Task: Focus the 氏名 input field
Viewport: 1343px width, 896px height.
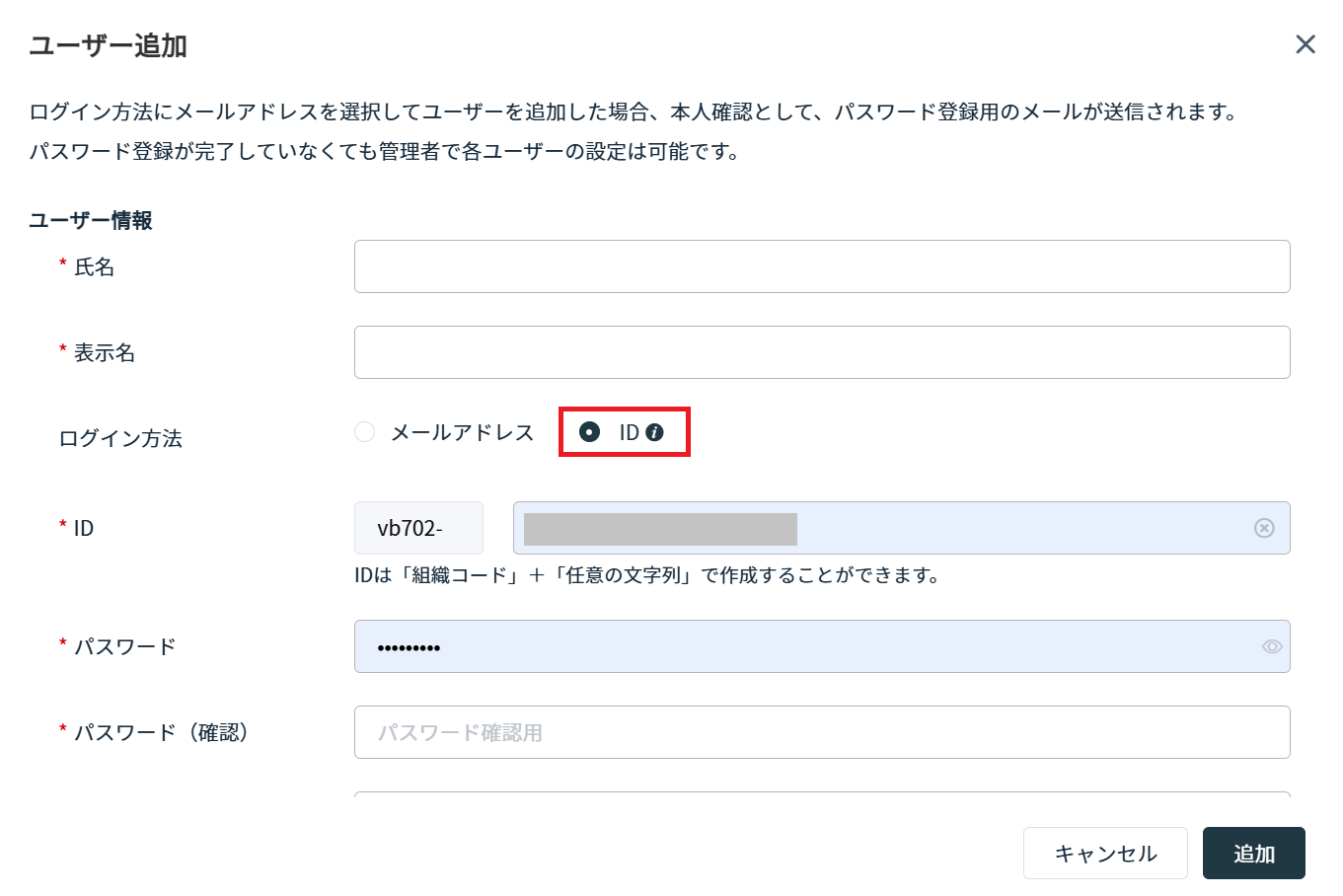Action: pyautogui.click(x=821, y=266)
